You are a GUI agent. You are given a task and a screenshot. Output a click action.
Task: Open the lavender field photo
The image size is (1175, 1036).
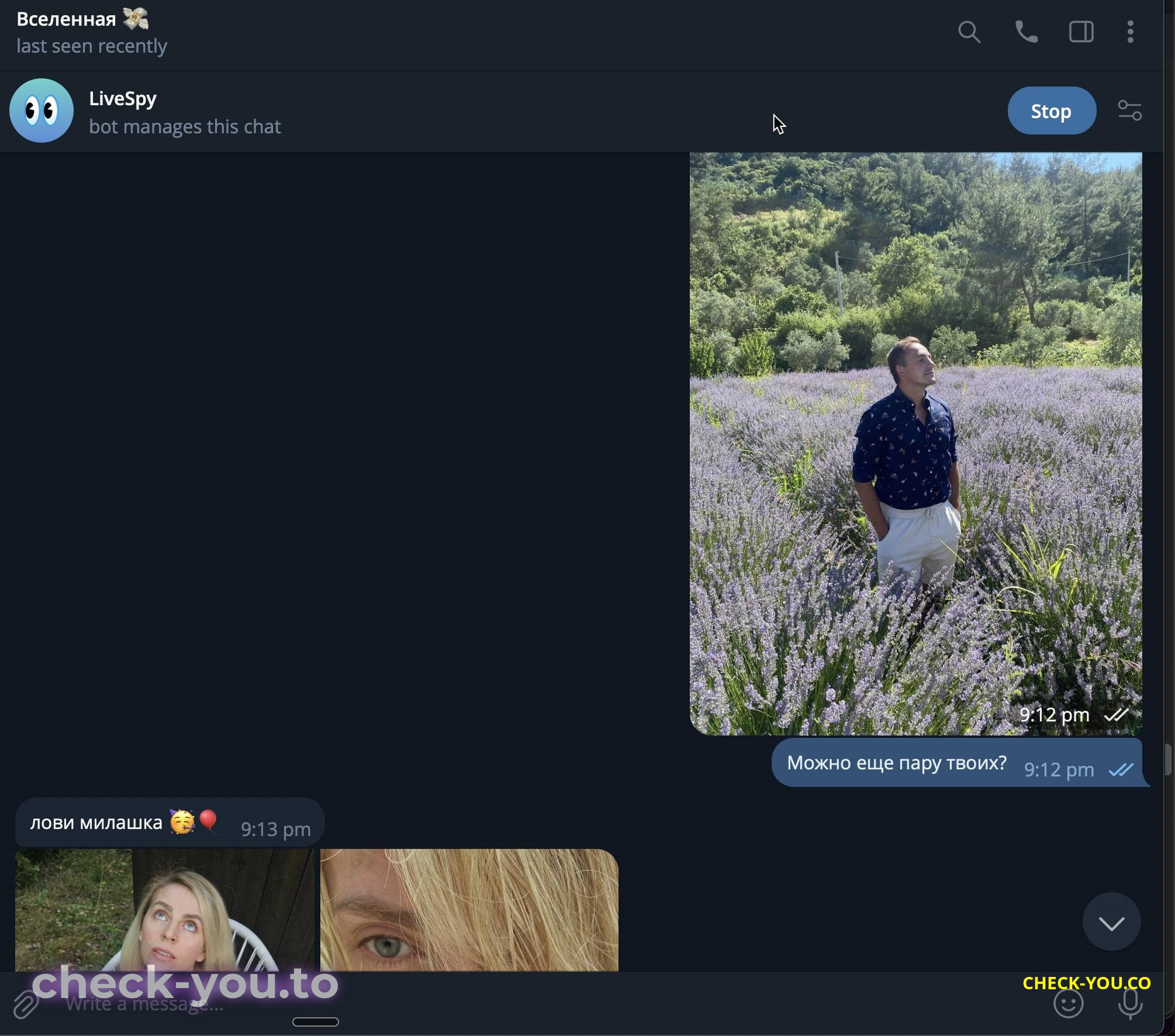915,444
